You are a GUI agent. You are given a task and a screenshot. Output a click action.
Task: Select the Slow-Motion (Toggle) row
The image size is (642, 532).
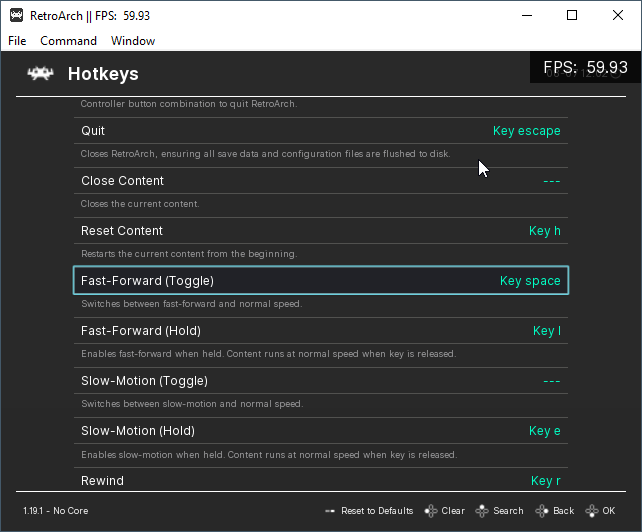[x=321, y=380]
